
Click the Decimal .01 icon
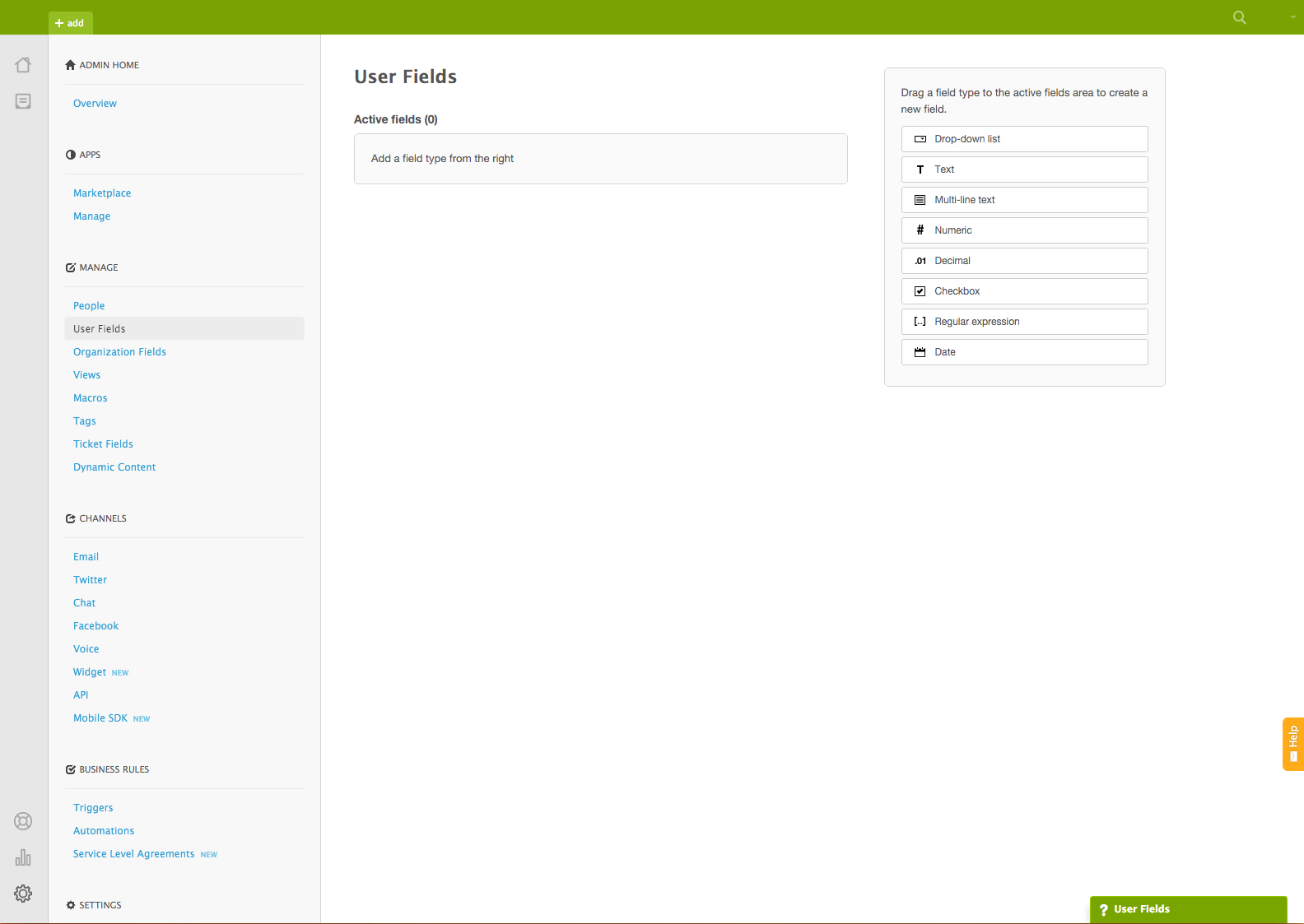coord(920,261)
